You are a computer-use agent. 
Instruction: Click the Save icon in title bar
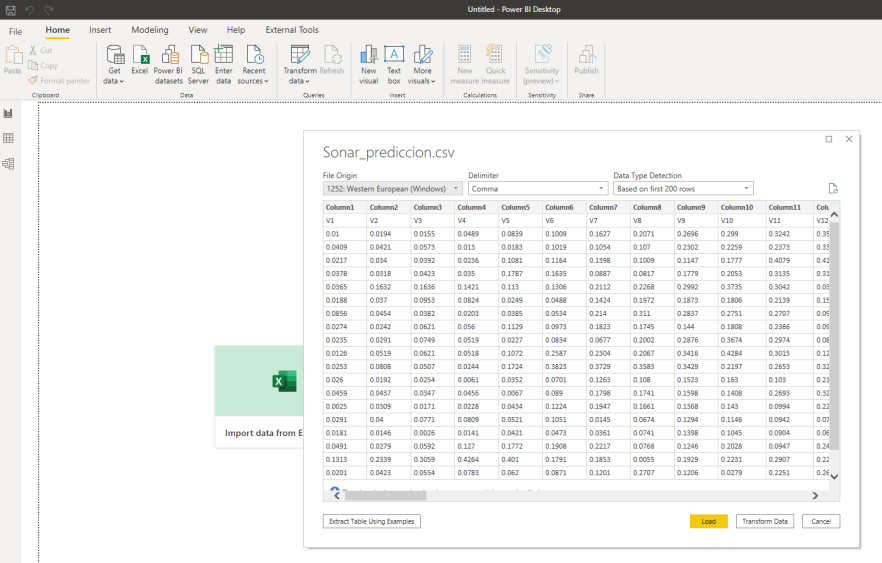[10, 9]
